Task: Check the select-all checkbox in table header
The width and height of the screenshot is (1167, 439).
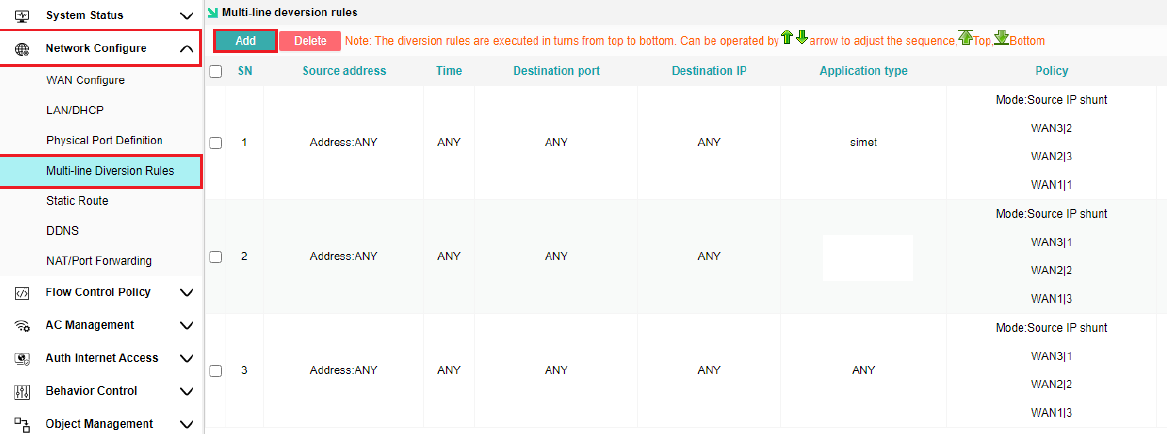Action: (215, 72)
